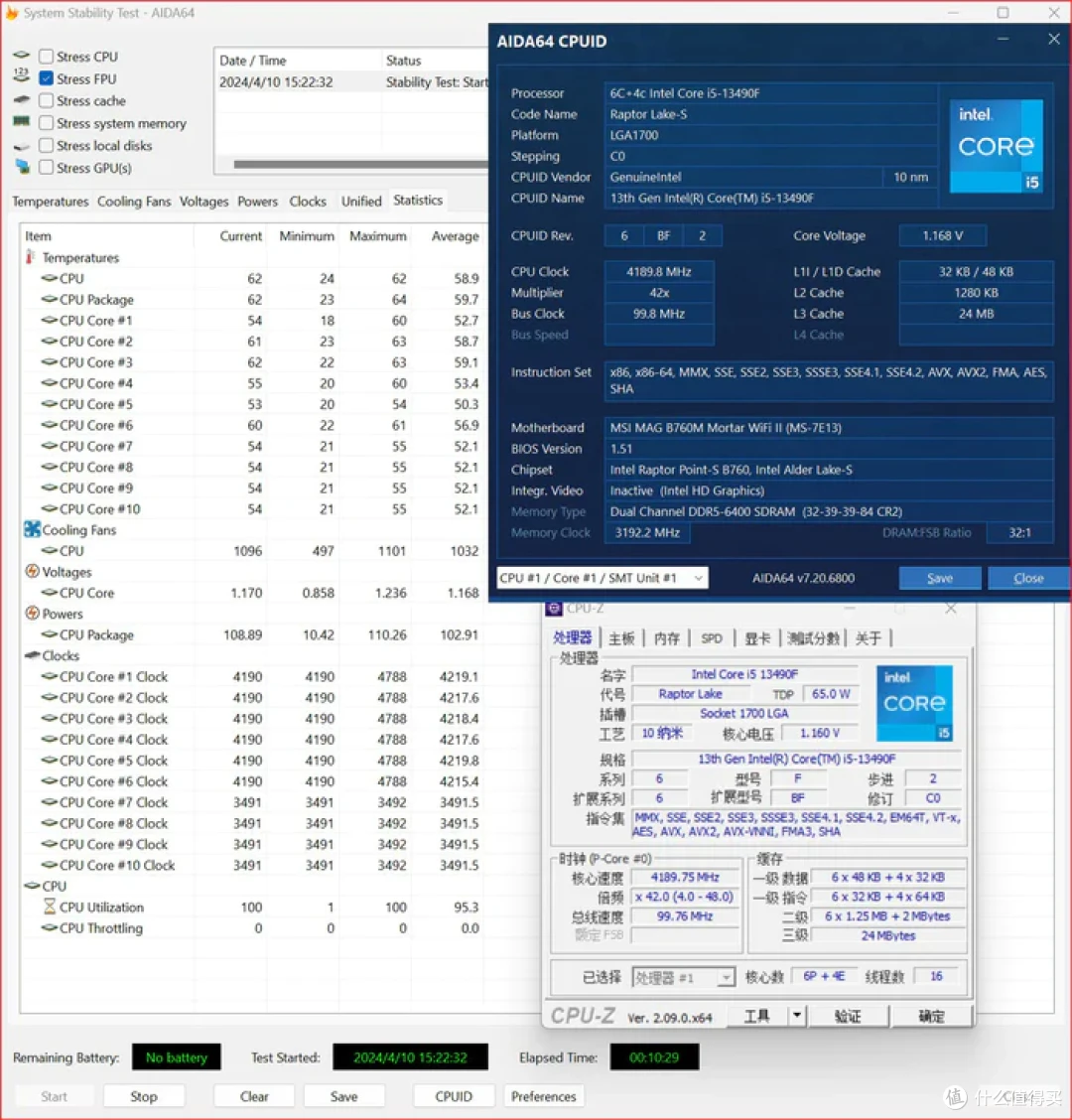This screenshot has height=1120, width=1072.
Task: Open the CPU-Z 主板 tab
Action: click(621, 637)
